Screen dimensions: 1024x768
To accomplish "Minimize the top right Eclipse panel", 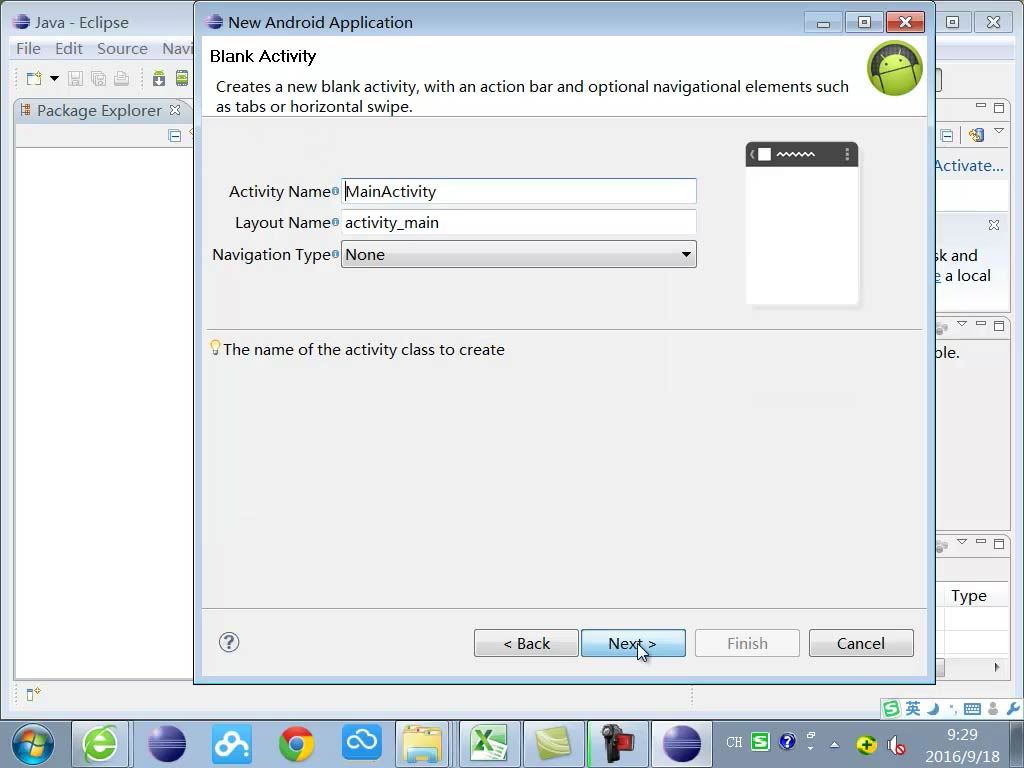I will (x=981, y=106).
